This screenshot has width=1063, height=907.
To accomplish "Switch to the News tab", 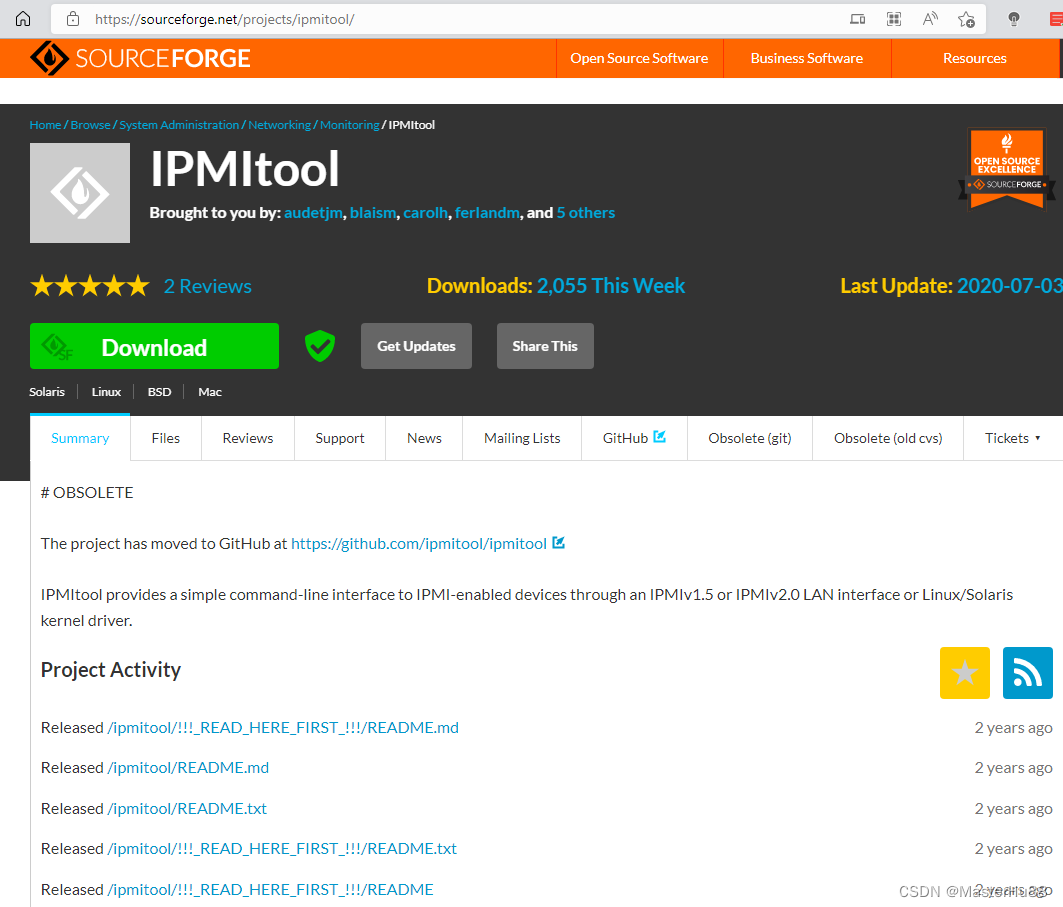I will [x=424, y=439].
